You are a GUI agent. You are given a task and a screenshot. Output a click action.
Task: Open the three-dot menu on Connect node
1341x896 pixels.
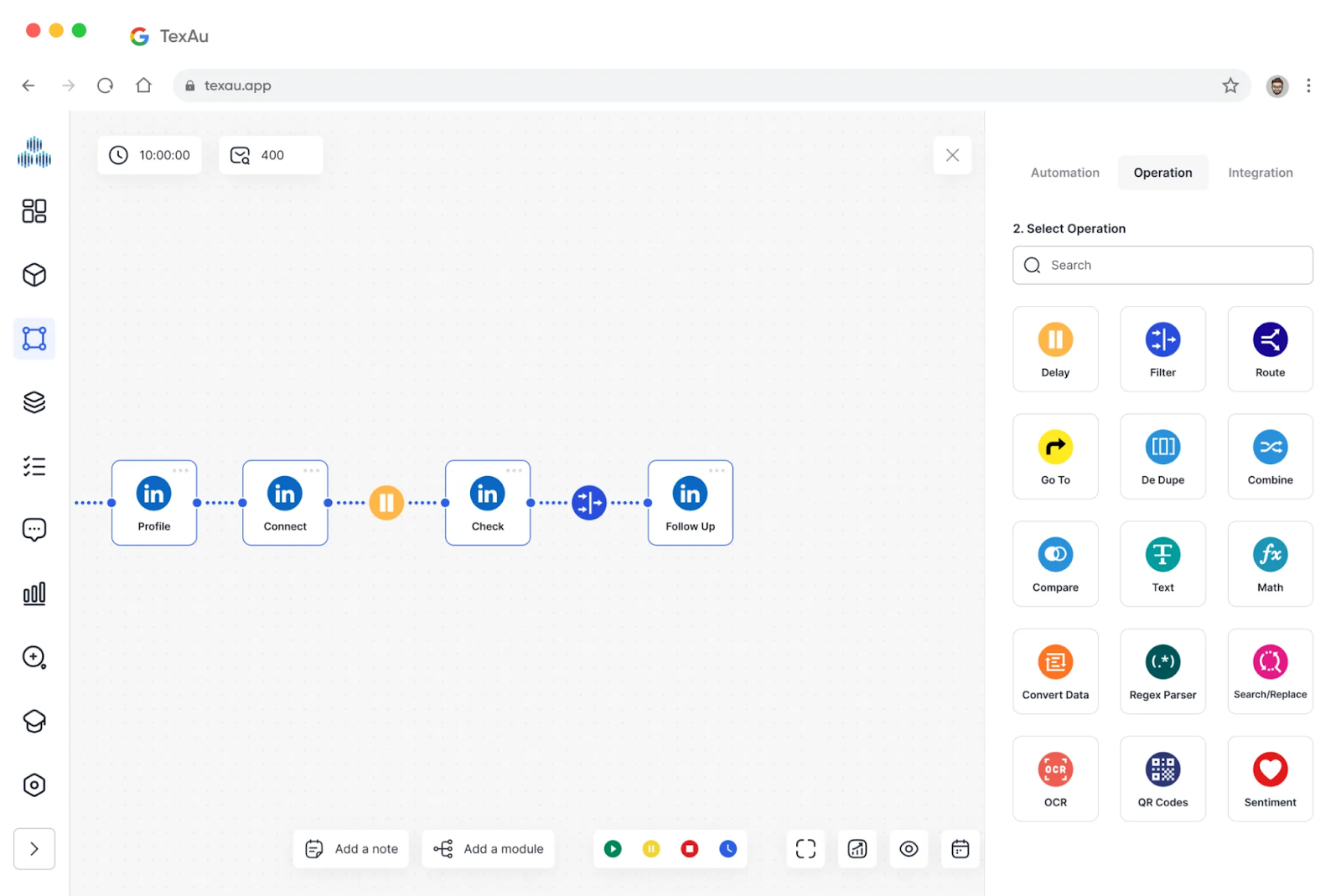point(311,470)
